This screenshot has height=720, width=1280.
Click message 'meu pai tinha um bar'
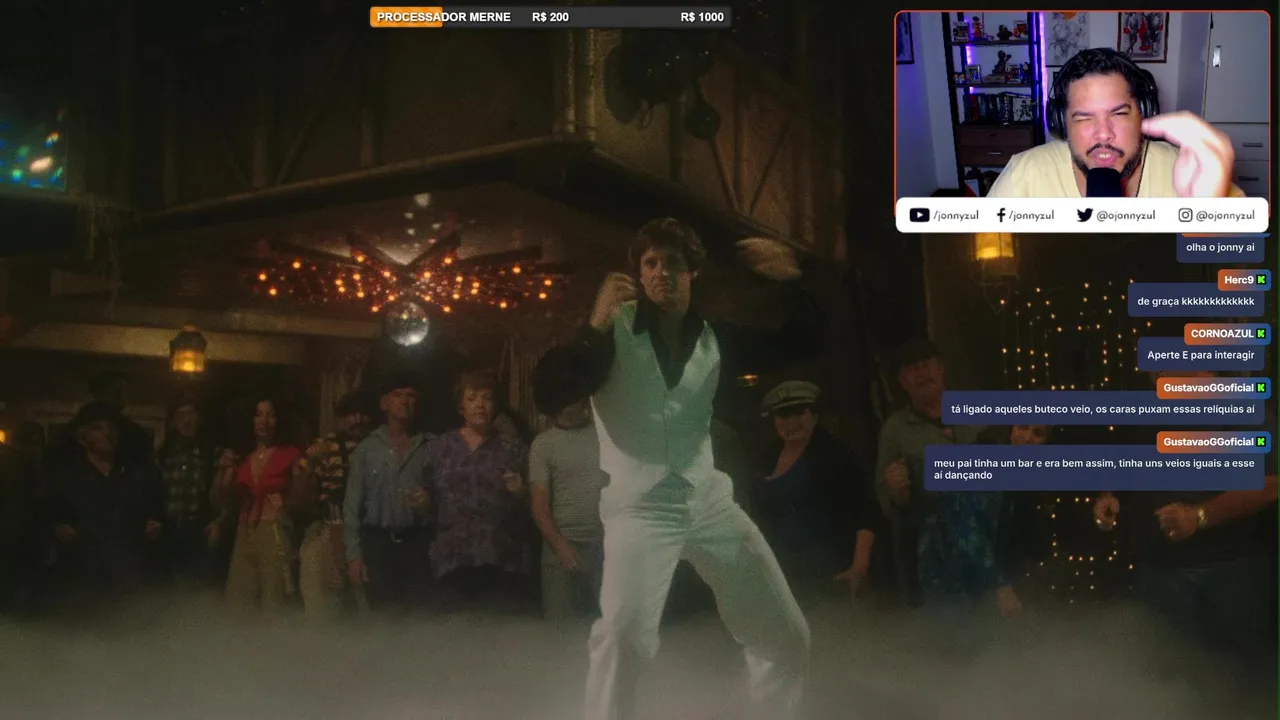tap(1094, 469)
